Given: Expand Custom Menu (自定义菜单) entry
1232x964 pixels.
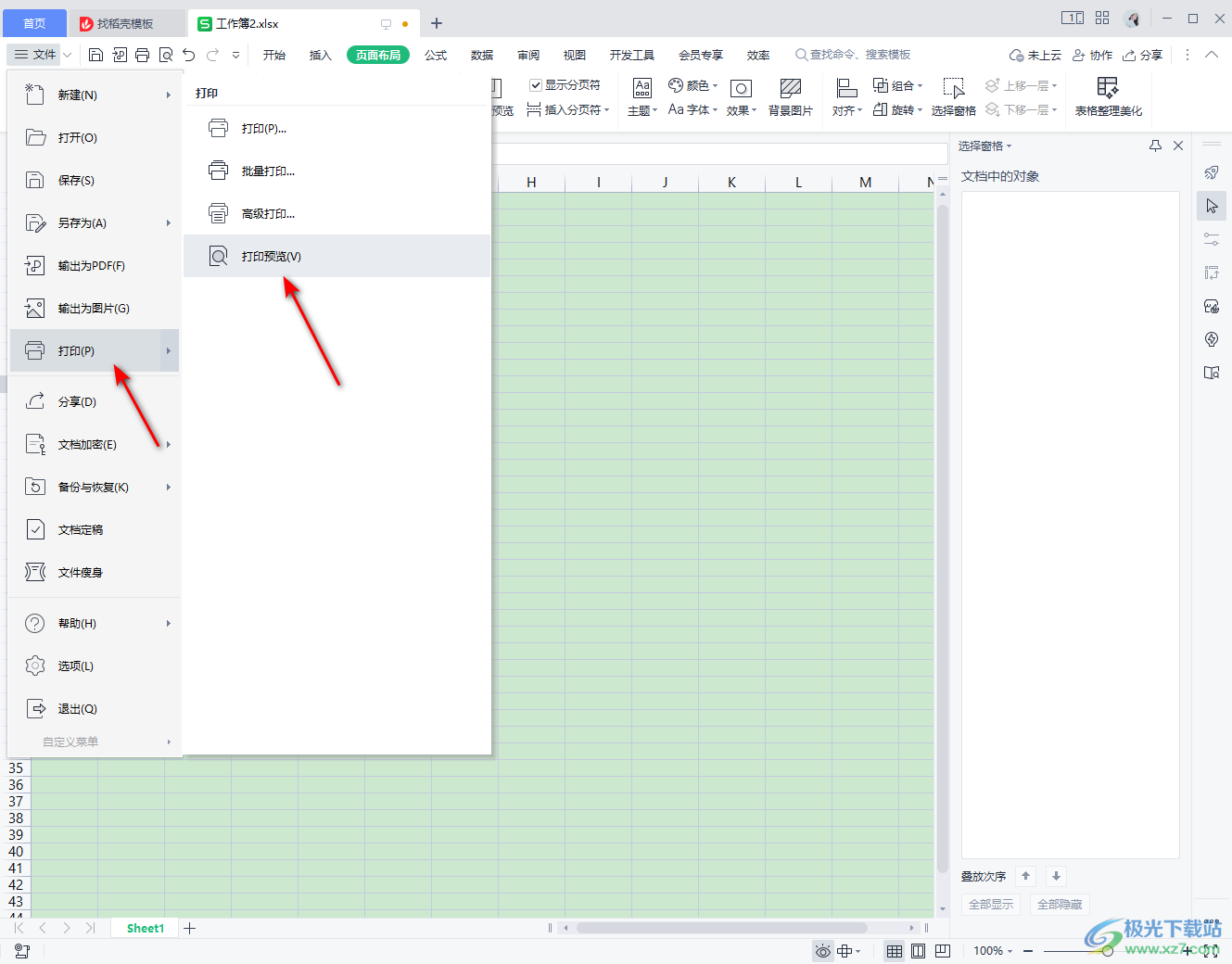Looking at the screenshot, I should 94,742.
